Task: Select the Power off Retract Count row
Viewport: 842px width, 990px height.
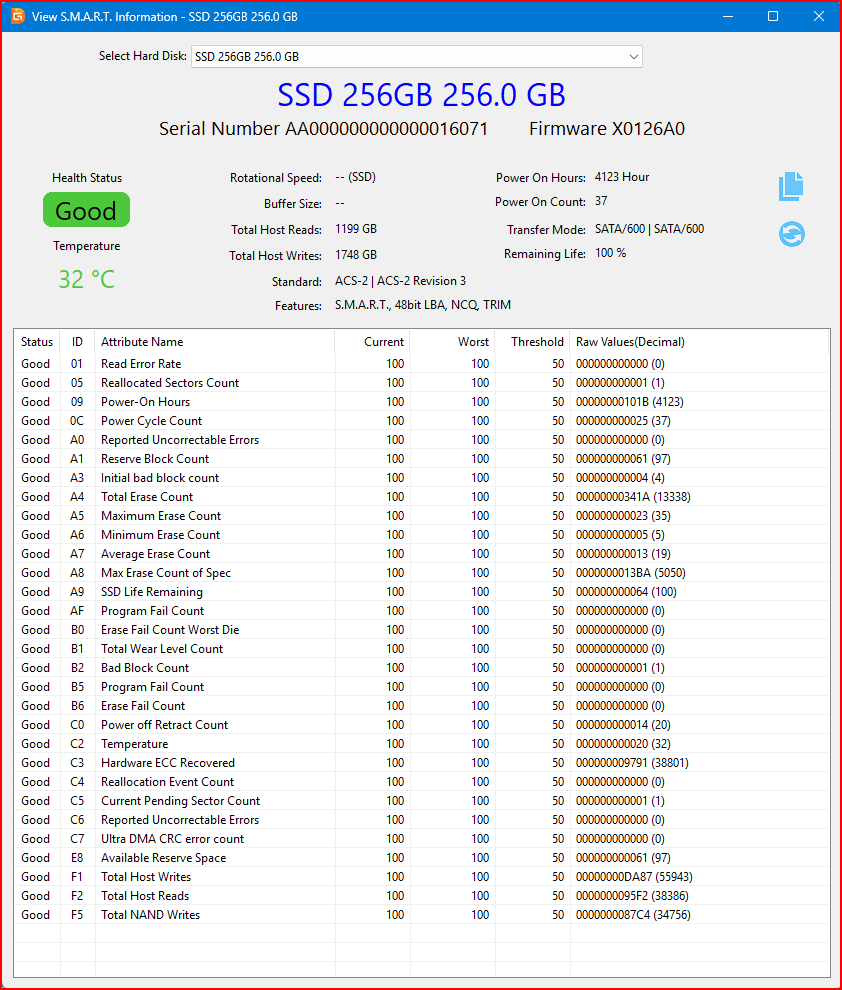Action: (422, 725)
